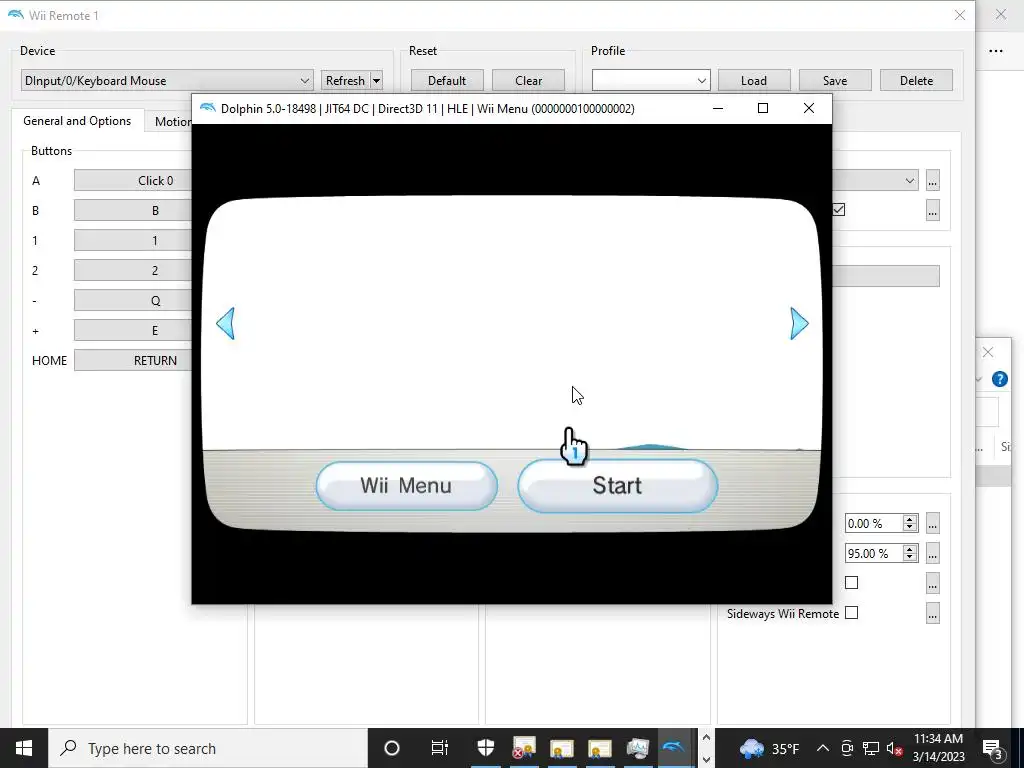Save the current profile

[x=835, y=80]
